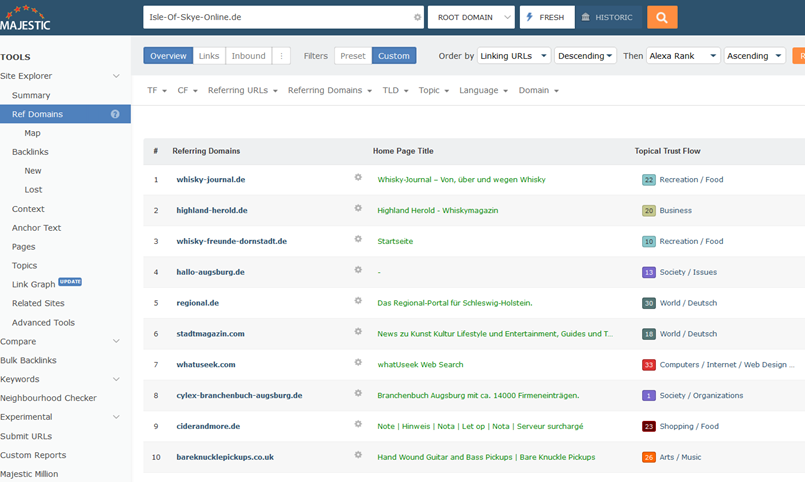Switch to the Overview tab
This screenshot has height=482, width=805.
point(168,56)
